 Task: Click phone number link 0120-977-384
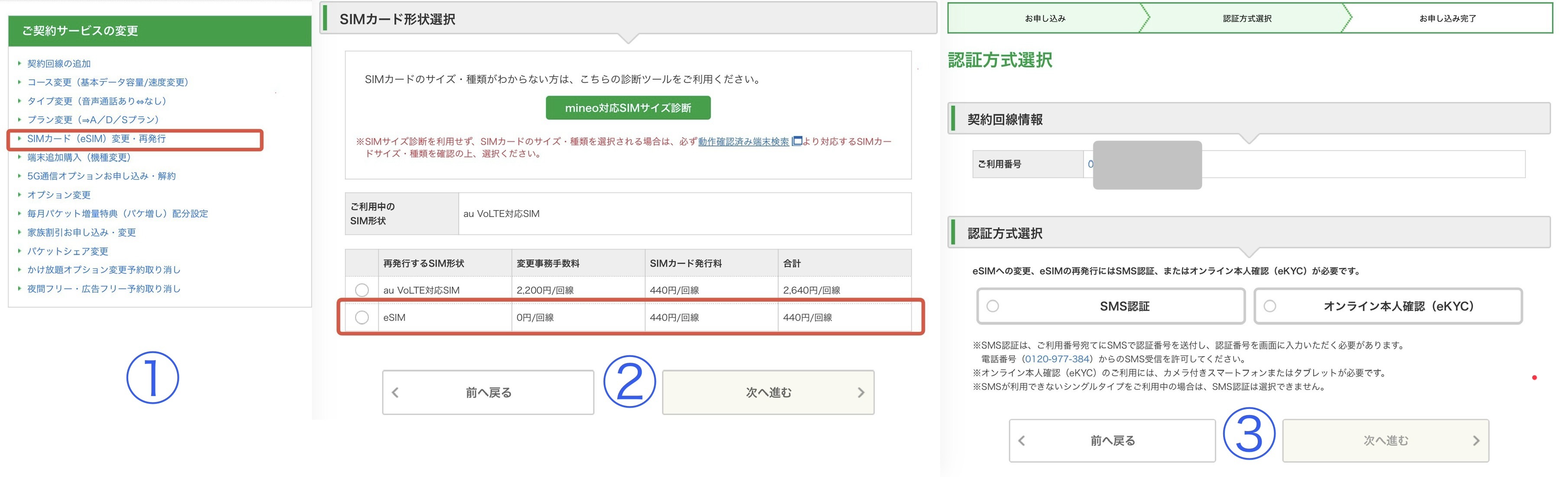pos(1057,359)
